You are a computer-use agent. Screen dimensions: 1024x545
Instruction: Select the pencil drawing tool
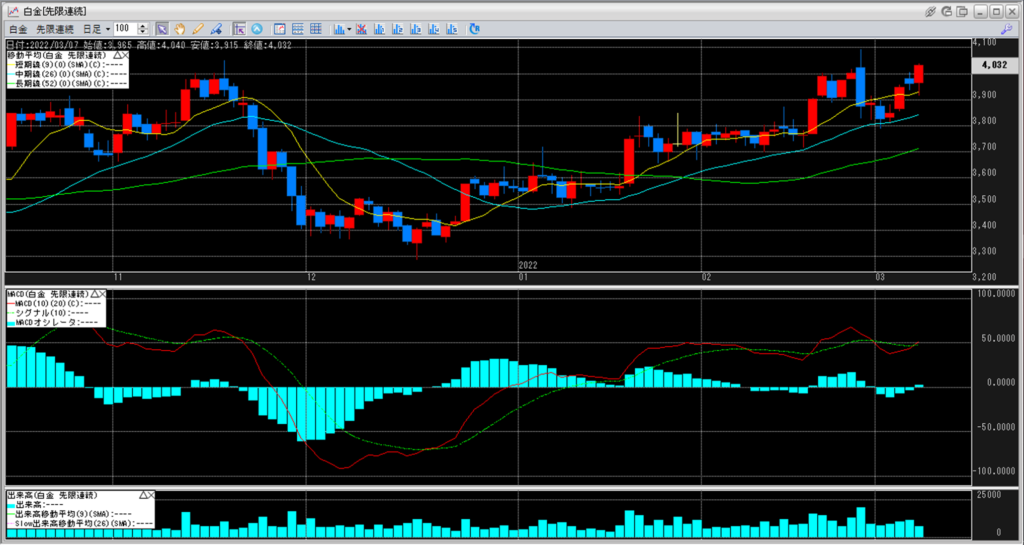click(x=197, y=29)
